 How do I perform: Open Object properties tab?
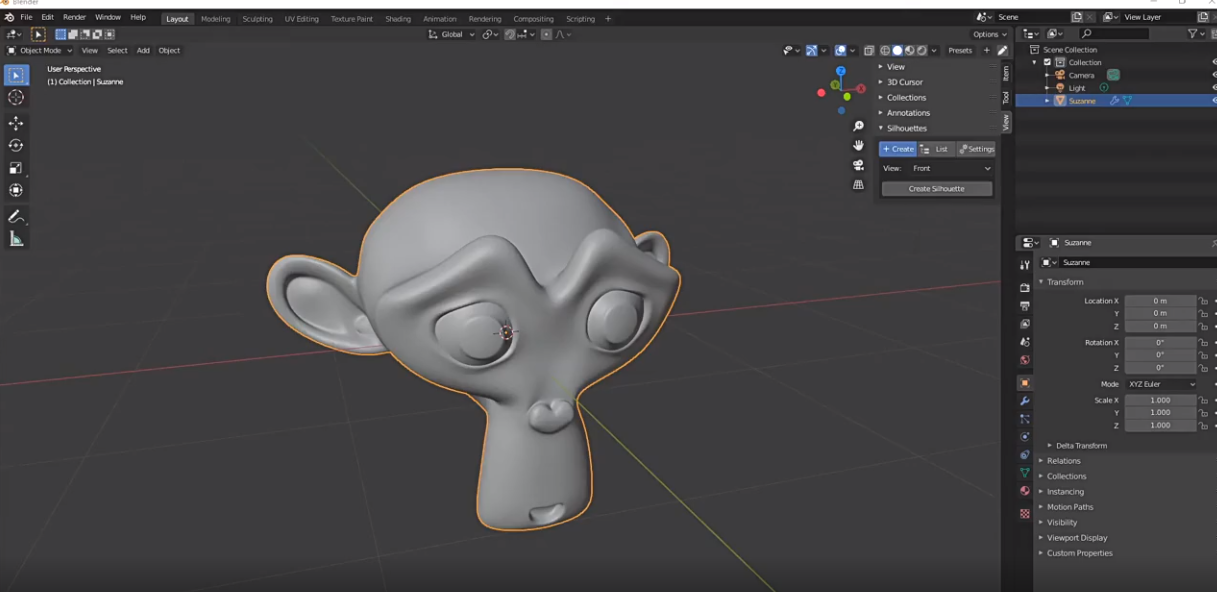tap(1024, 383)
